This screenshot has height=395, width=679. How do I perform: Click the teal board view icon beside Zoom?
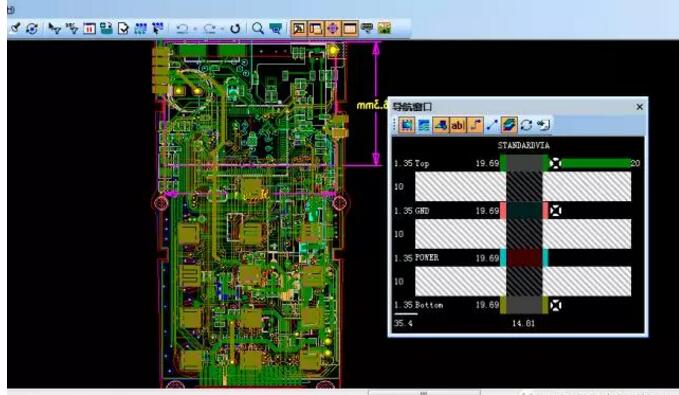coord(275,29)
